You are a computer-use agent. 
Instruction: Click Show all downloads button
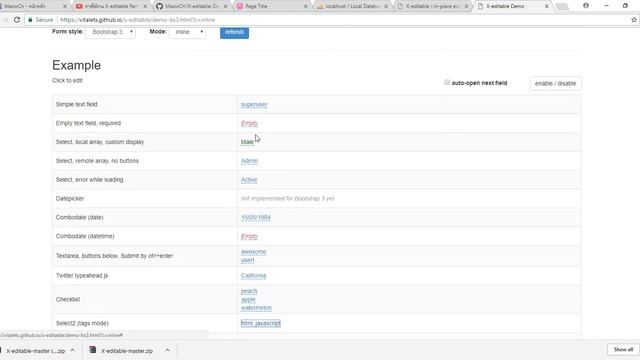tap(623, 350)
